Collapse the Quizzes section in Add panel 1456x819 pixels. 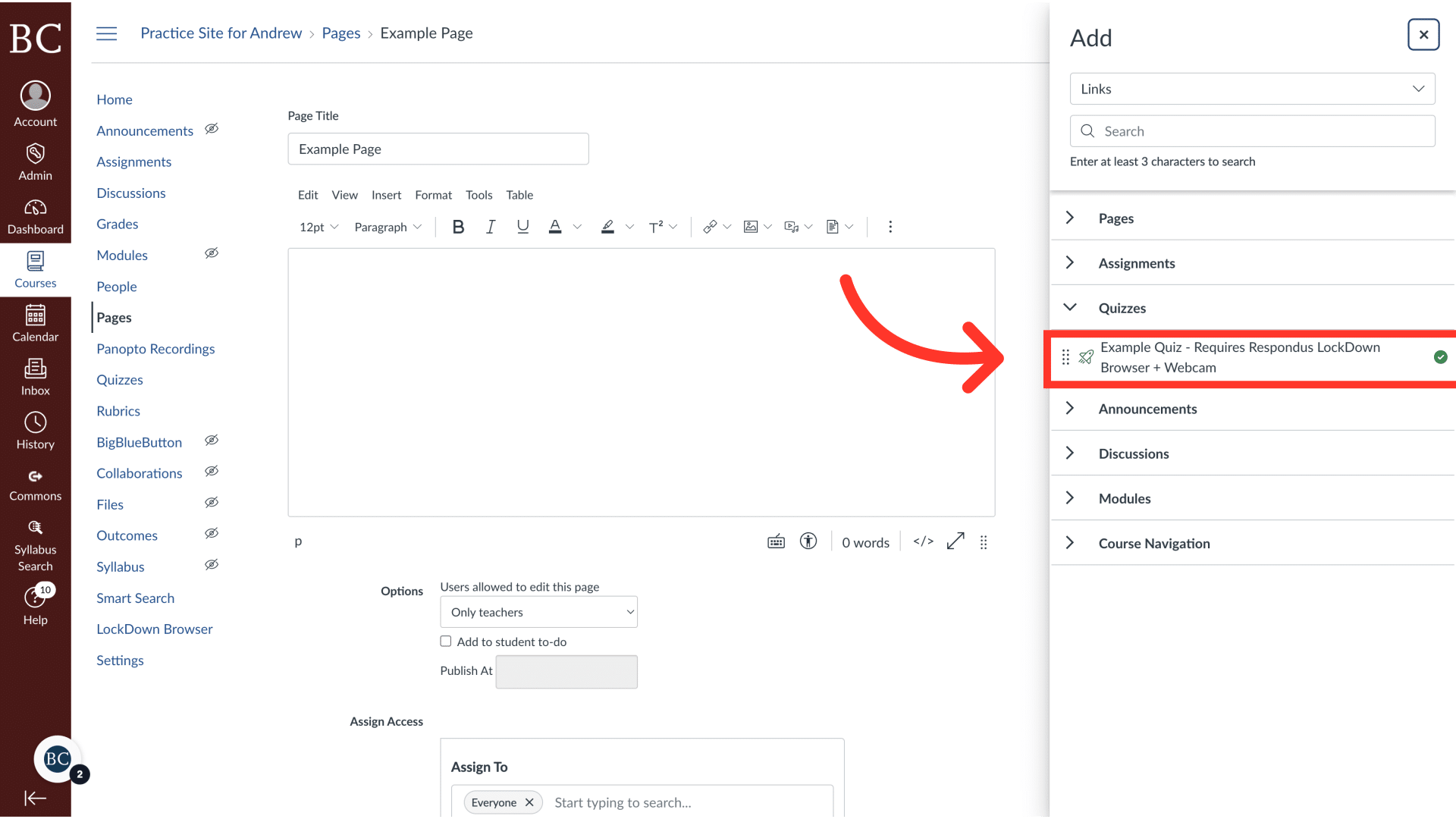[x=1070, y=307]
